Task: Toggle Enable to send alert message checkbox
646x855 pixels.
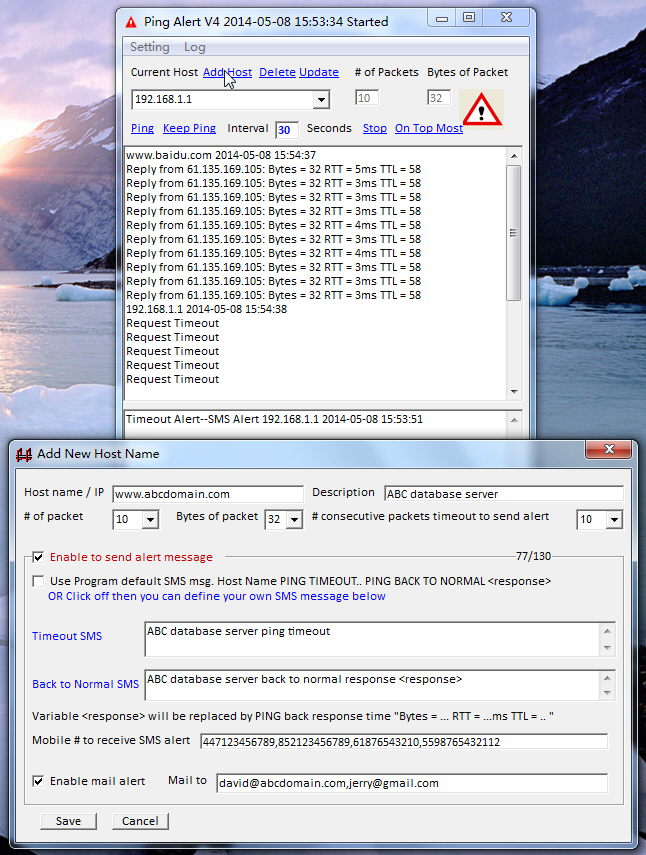Action: tap(39, 557)
